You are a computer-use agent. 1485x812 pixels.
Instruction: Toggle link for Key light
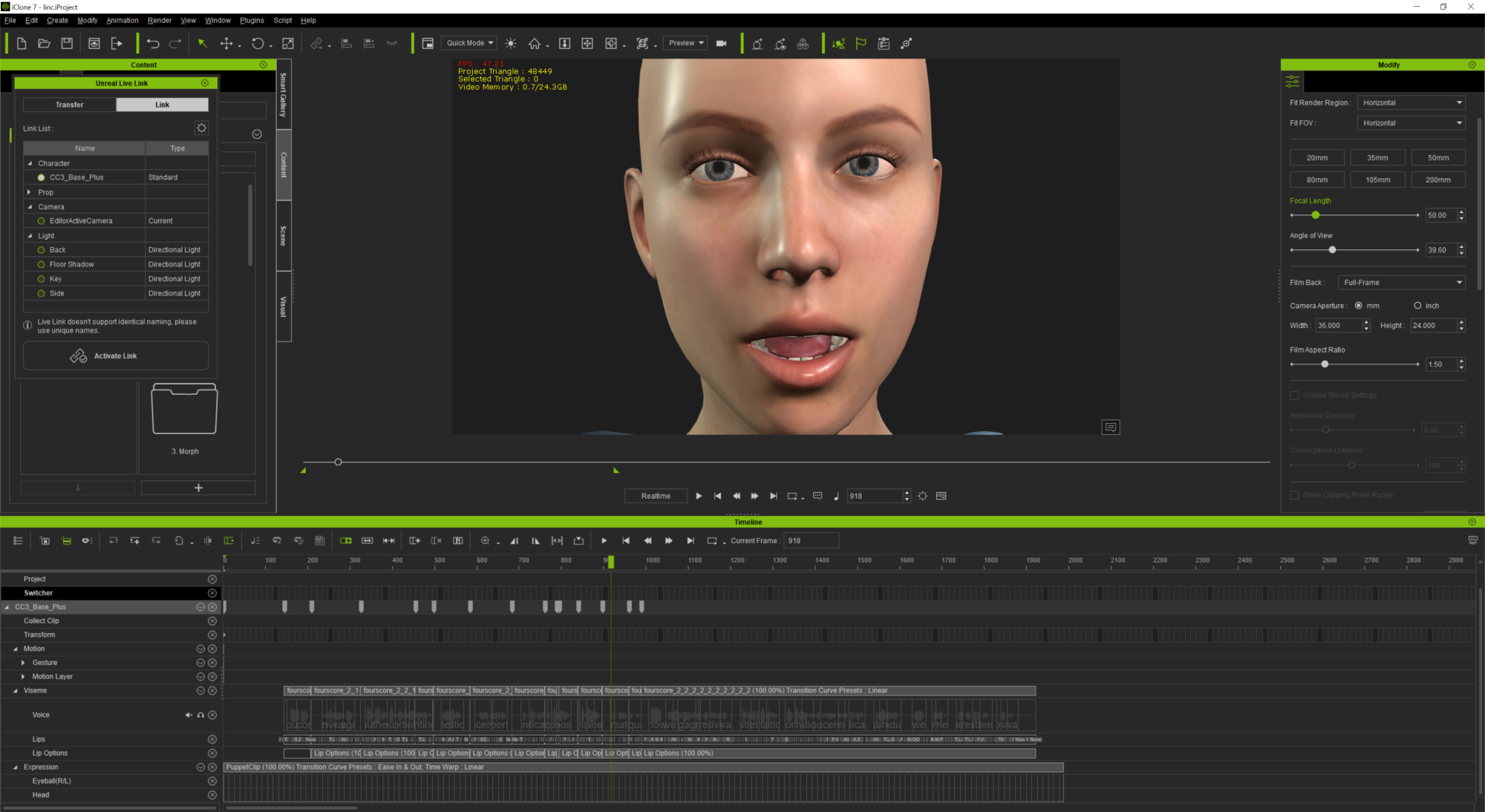tap(41, 279)
